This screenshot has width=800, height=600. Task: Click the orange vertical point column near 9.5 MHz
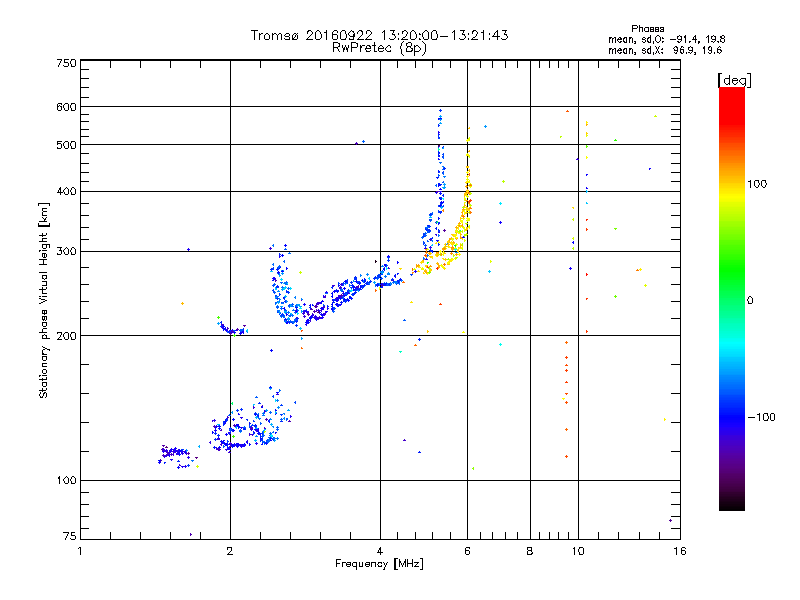tap(566, 398)
